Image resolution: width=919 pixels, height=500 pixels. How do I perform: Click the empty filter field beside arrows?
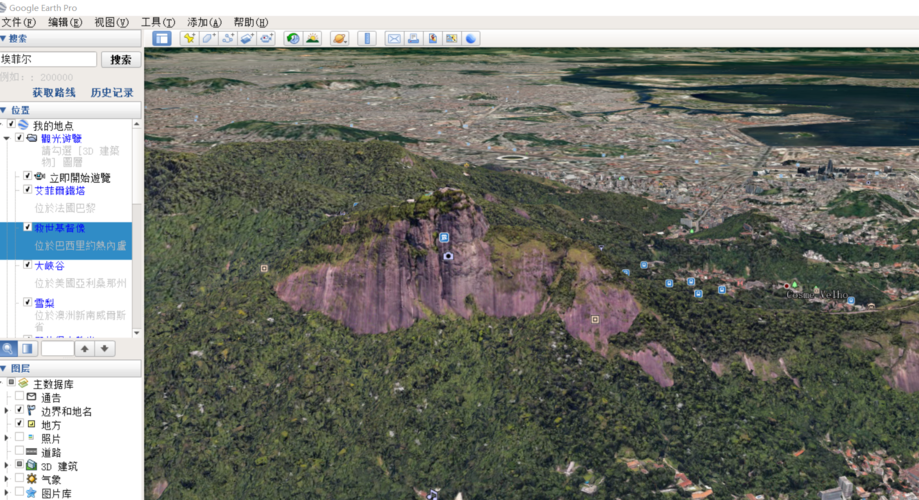click(57, 349)
